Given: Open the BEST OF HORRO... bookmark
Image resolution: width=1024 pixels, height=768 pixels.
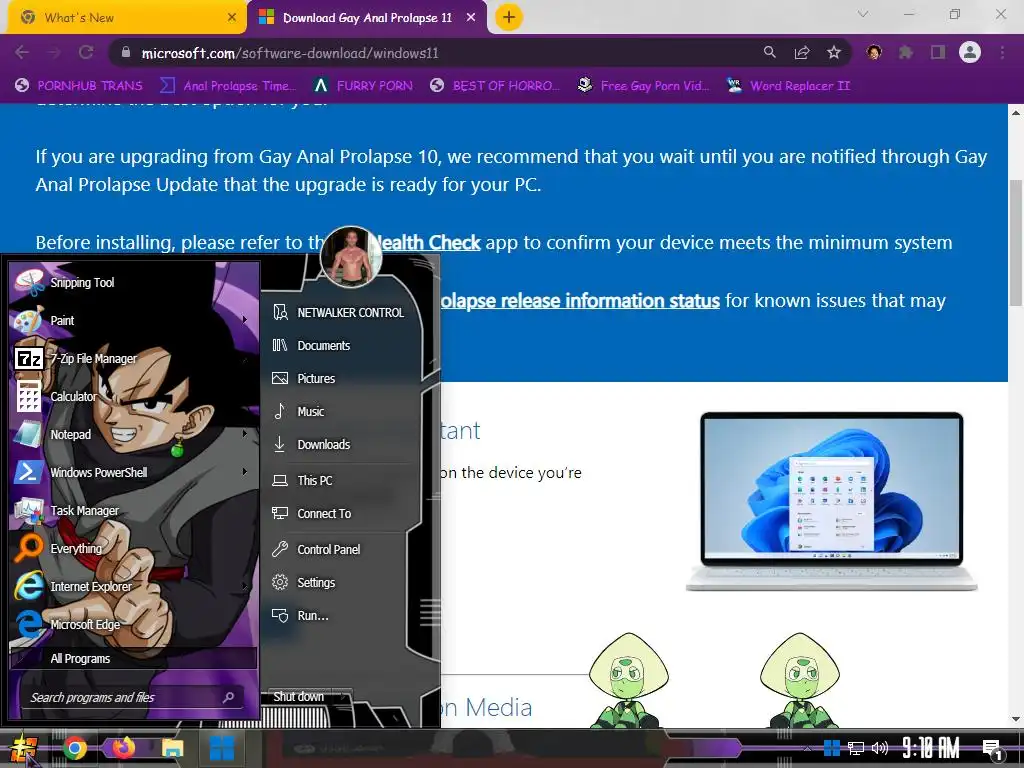Looking at the screenshot, I should (495, 86).
